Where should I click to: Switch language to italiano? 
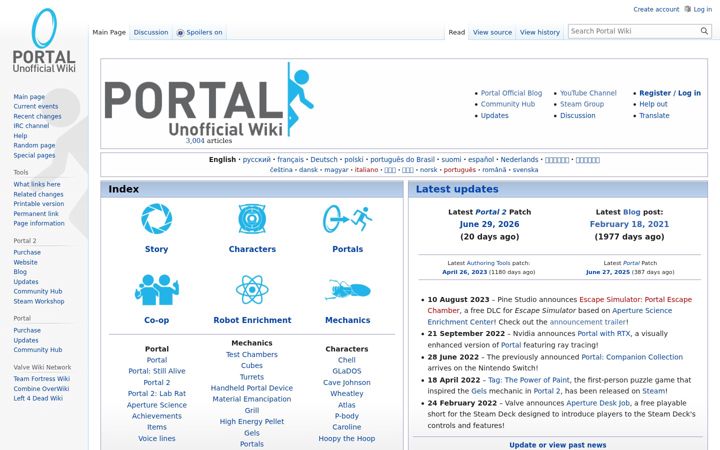[x=366, y=169]
